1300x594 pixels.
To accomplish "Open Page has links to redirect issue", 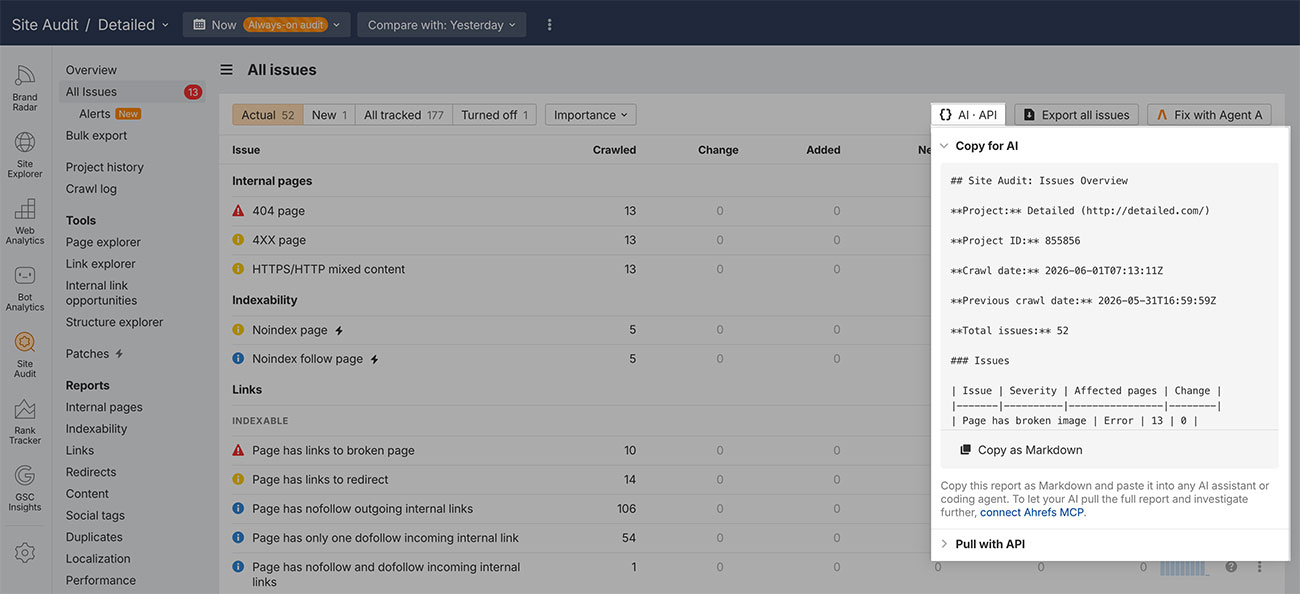I will click(320, 479).
